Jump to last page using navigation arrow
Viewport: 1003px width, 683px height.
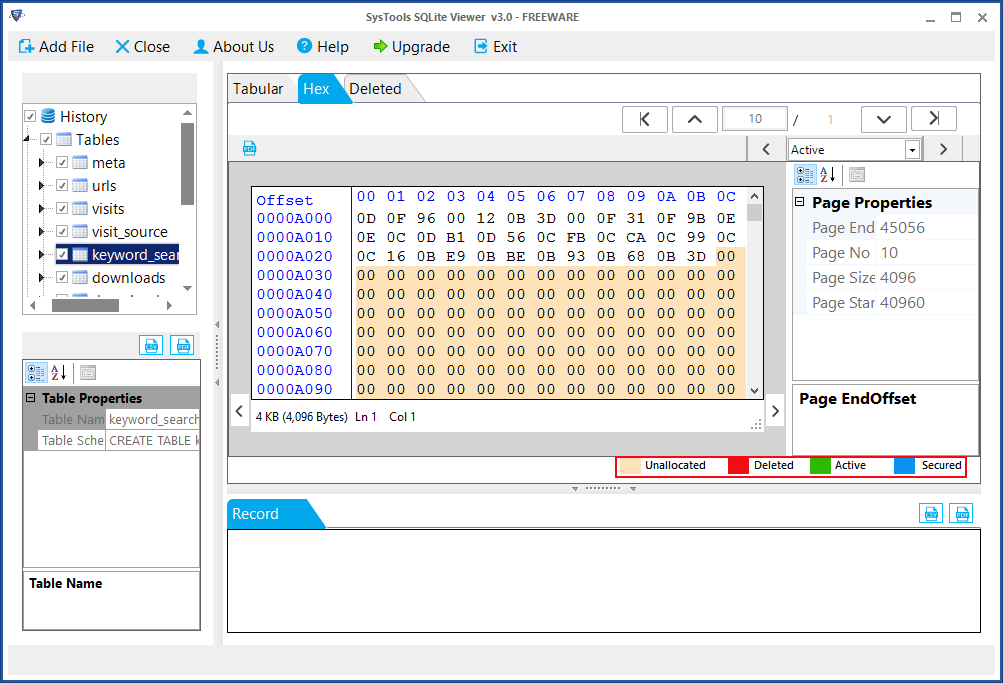[x=933, y=118]
